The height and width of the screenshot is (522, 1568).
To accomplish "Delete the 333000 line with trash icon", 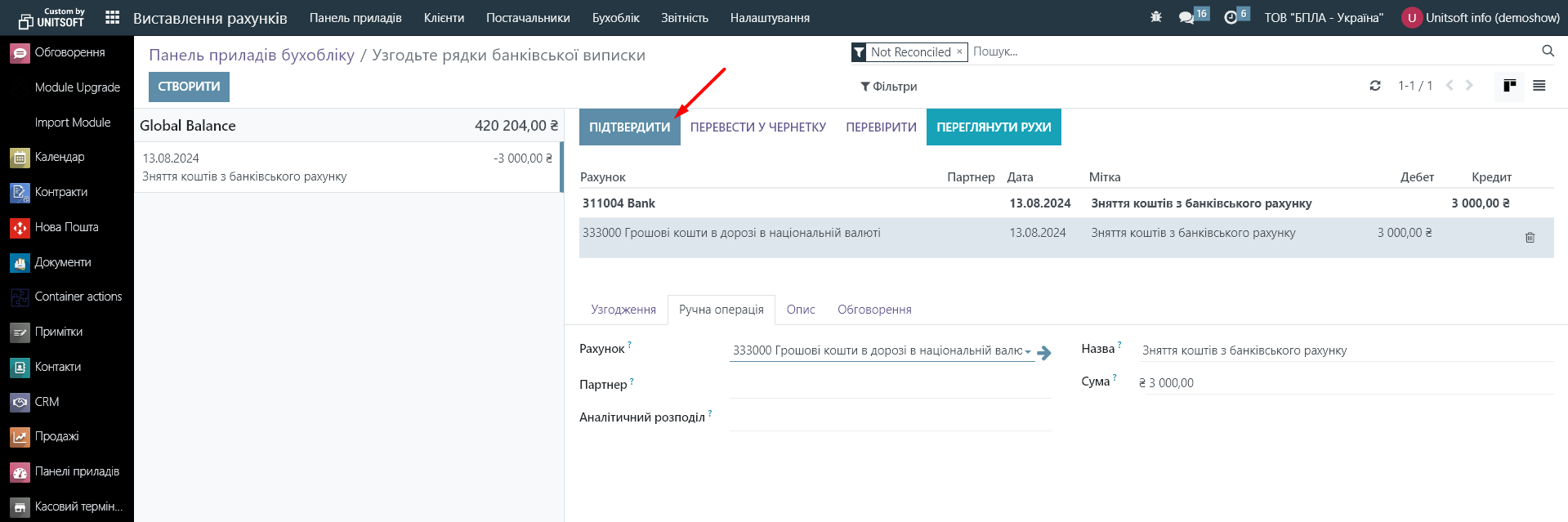I will (1530, 237).
